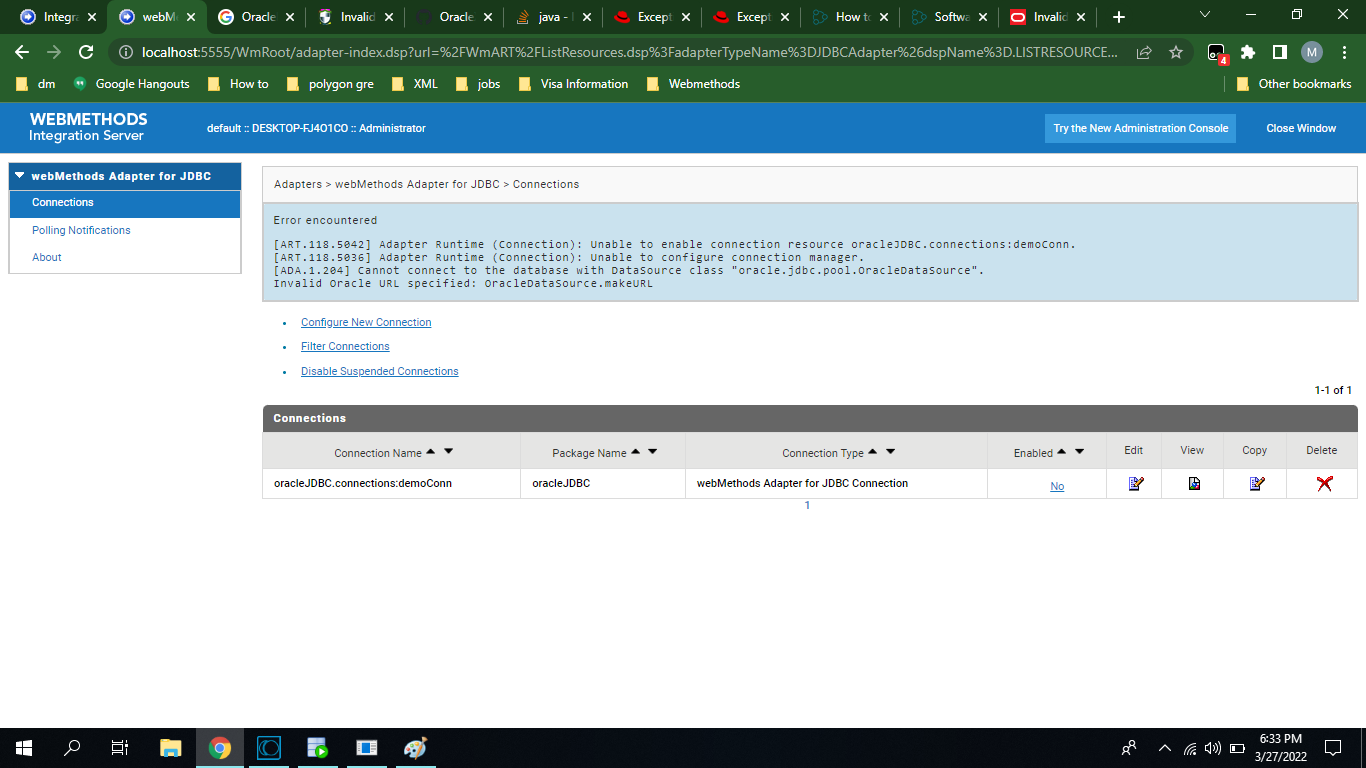
Task: Go forward in browser history
Action: click(x=54, y=52)
